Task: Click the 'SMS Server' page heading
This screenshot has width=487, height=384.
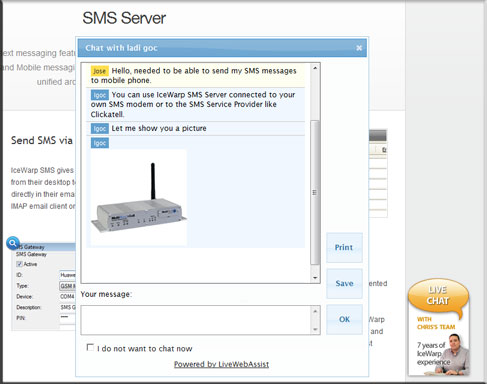Action: point(124,18)
